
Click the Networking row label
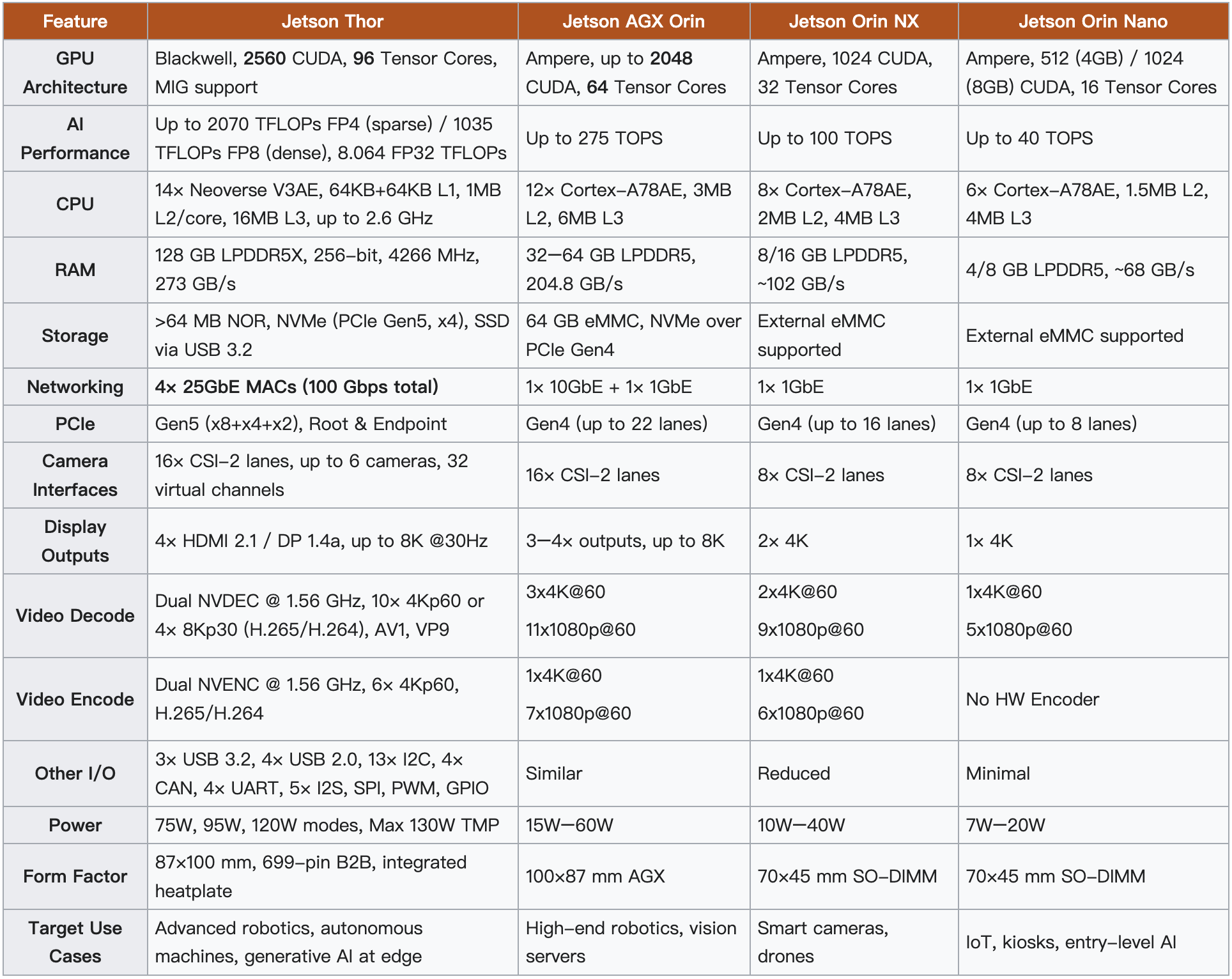(x=75, y=387)
